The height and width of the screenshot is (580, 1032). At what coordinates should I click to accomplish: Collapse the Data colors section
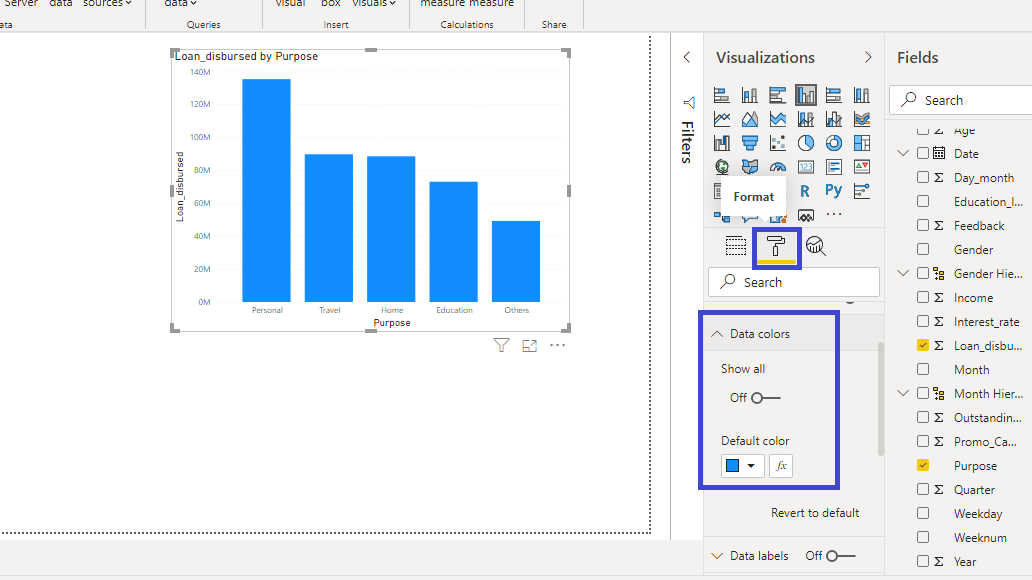tap(717, 334)
